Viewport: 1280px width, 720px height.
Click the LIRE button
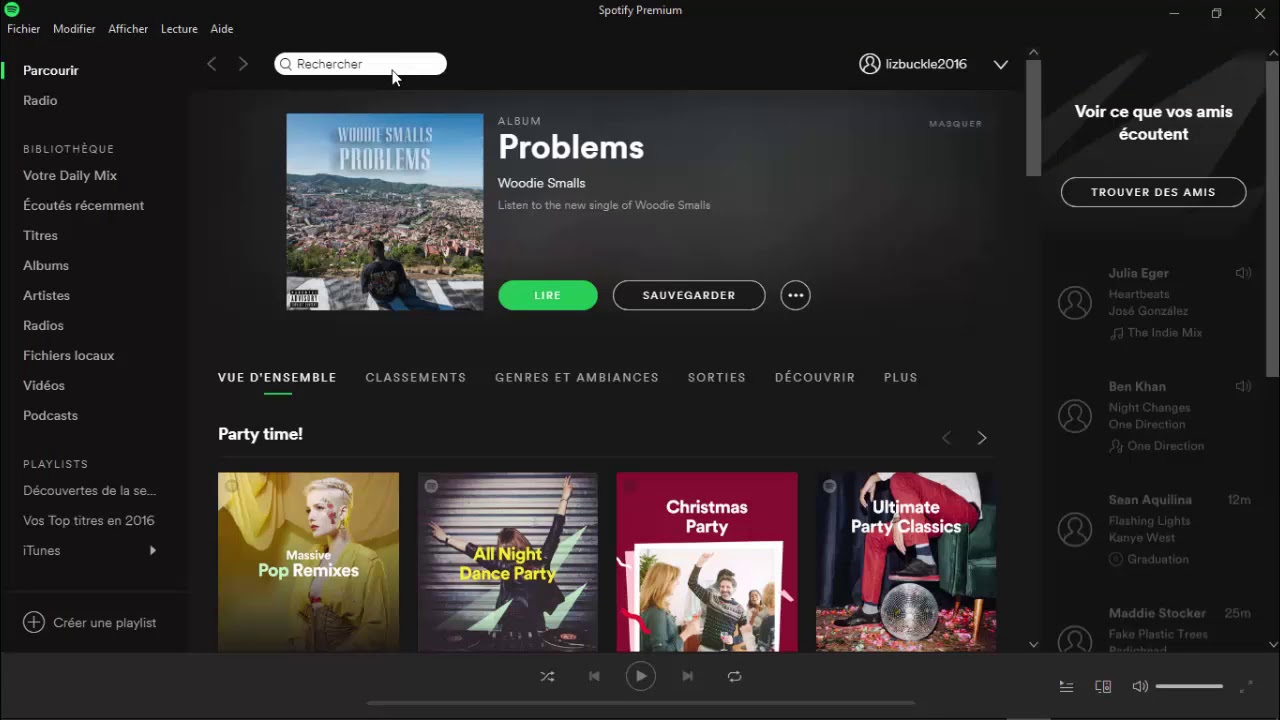click(548, 295)
